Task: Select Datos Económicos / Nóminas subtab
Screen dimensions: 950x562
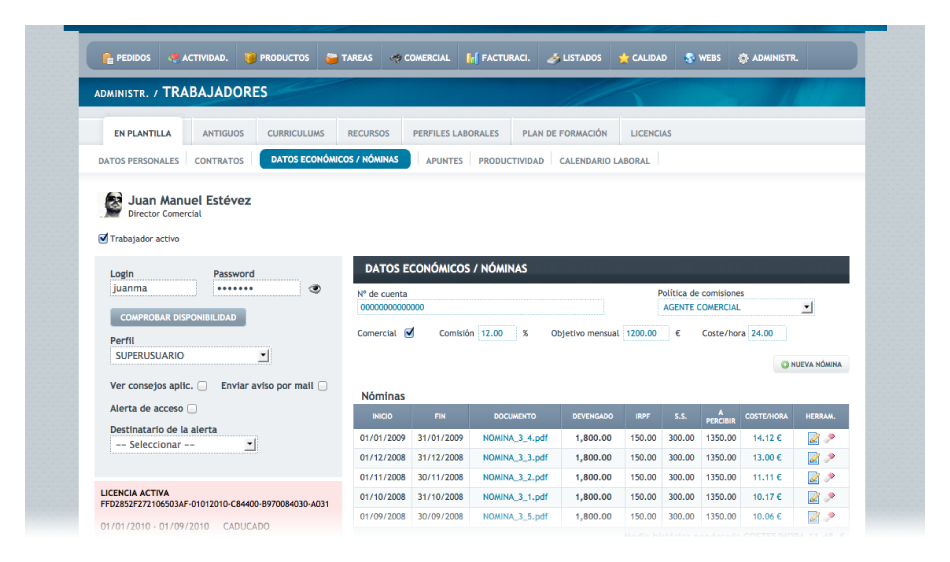Action: 335,159
